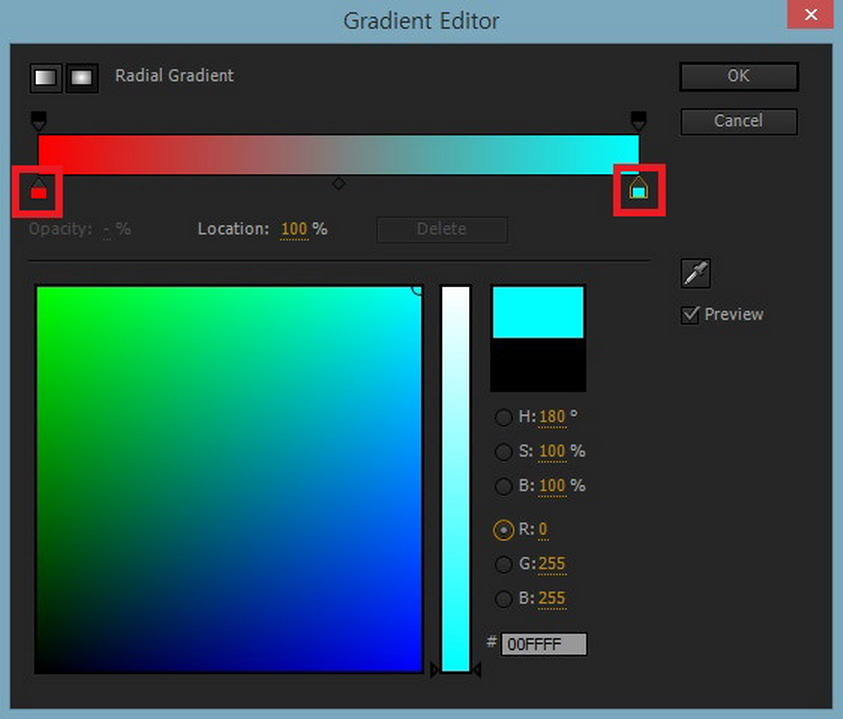Screen dimensions: 843x719
Task: Click the gradient midpoint diamond marker
Action: click(338, 183)
